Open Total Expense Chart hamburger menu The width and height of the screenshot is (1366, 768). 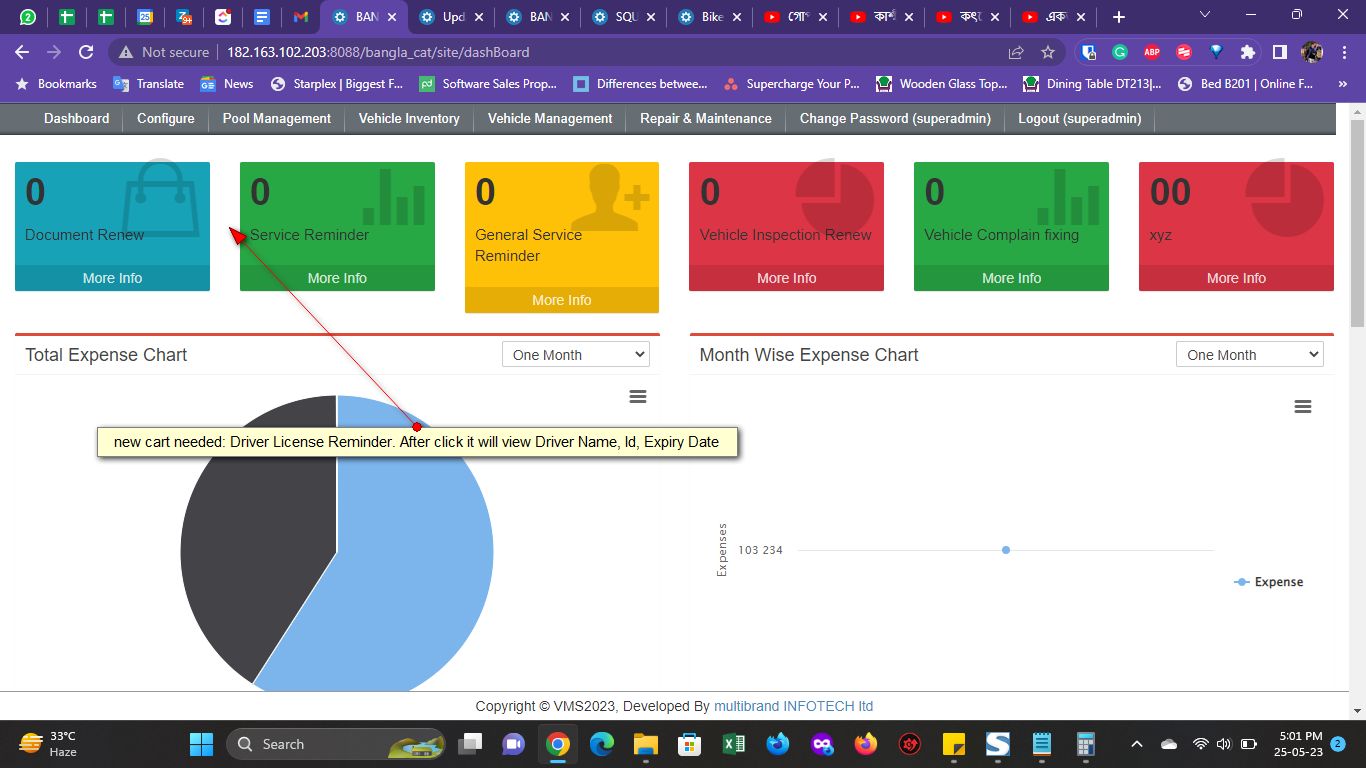tap(637, 397)
